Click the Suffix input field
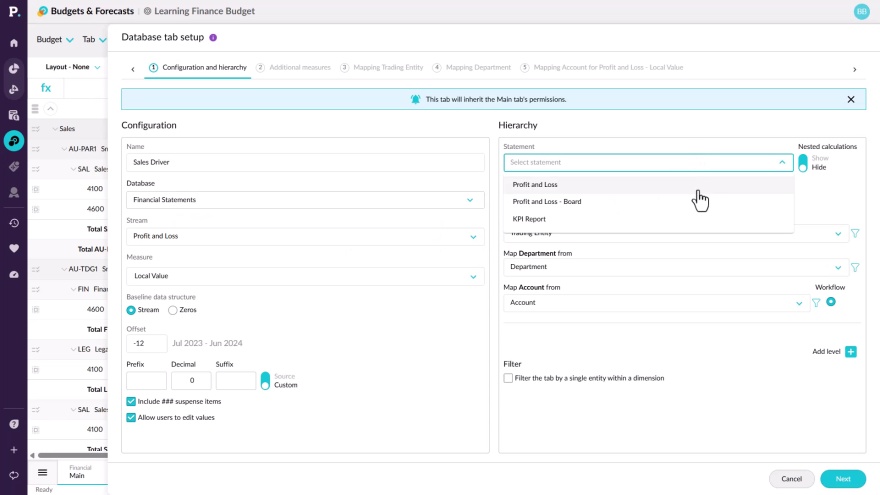This screenshot has width=880, height=495. (x=236, y=381)
